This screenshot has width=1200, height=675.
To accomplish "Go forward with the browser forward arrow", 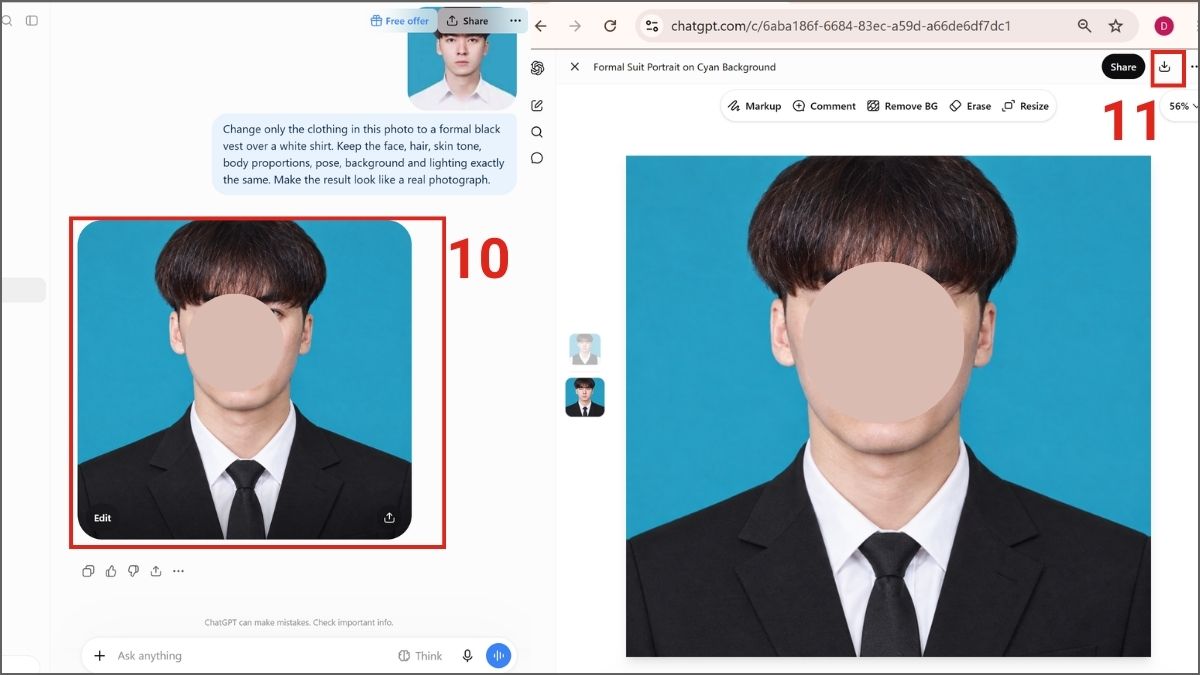I will pos(575,26).
